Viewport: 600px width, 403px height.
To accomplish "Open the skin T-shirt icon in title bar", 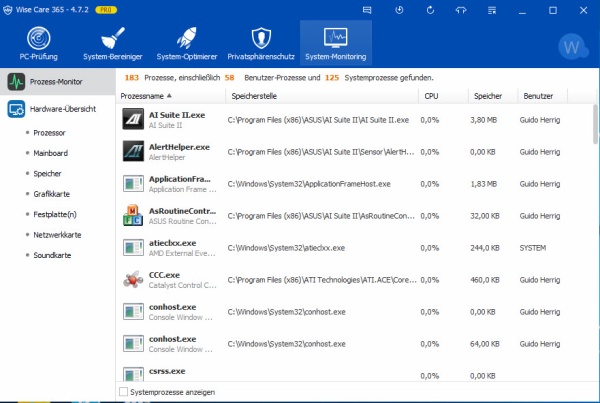I will point(461,10).
